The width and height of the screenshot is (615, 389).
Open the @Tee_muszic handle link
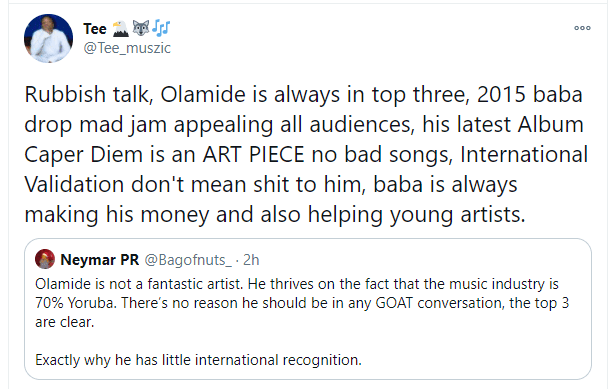click(127, 48)
